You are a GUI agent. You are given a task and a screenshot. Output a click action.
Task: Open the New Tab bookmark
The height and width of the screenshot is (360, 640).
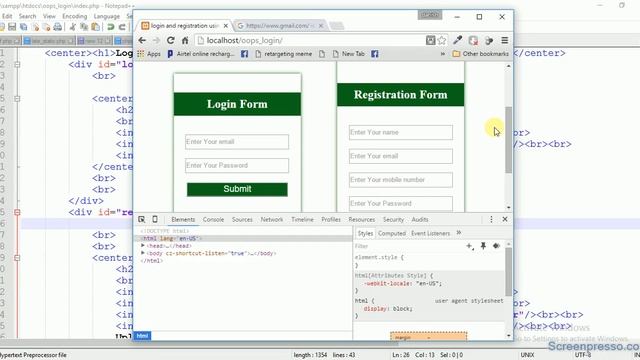click(349, 54)
